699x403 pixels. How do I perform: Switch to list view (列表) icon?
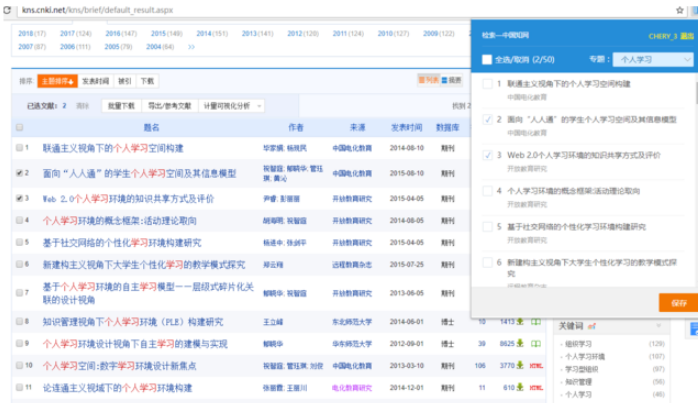tap(428, 80)
